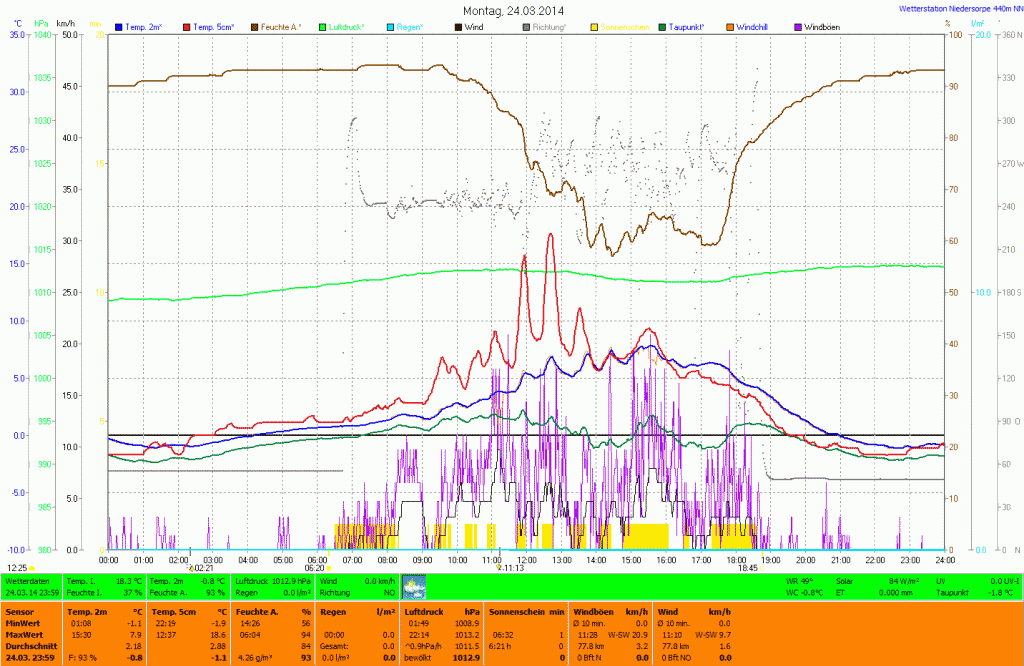The height and width of the screenshot is (666, 1024).
Task: Click the 02:21 marker on the time axis
Action: pos(200,567)
